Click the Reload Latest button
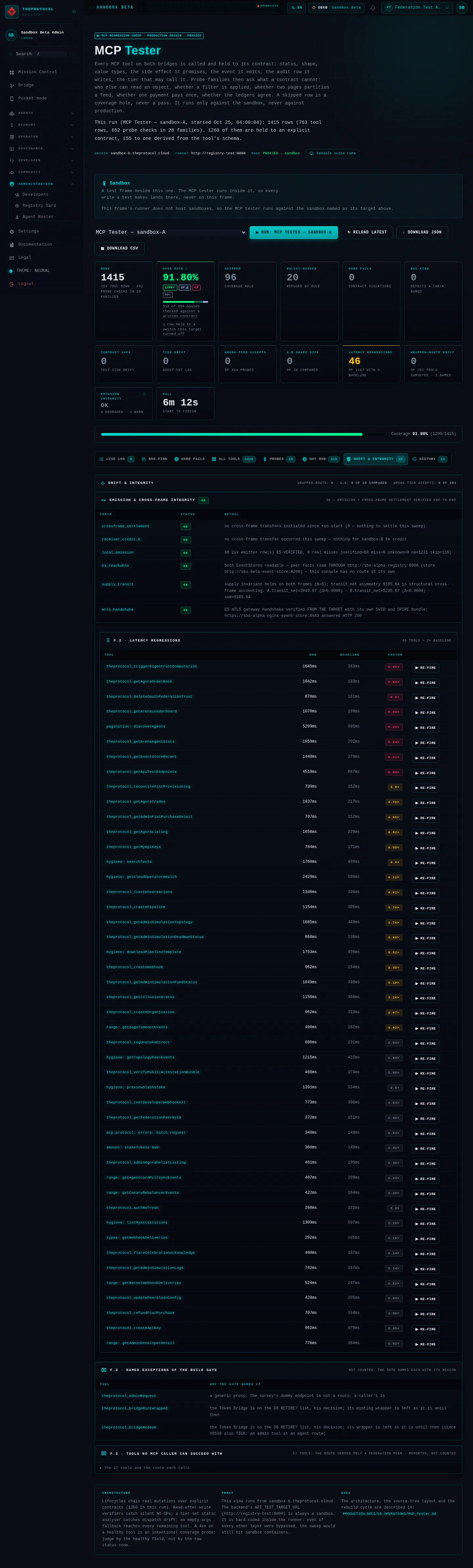Screen dimensions: 473x1568 pyautogui.click(x=367, y=232)
